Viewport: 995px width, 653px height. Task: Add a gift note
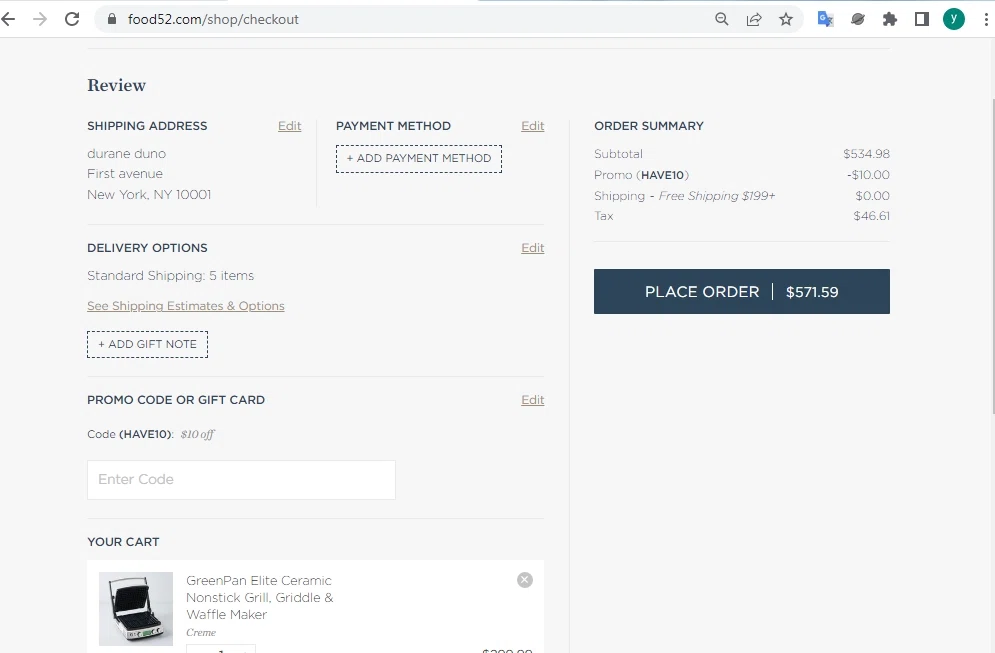[x=147, y=345]
